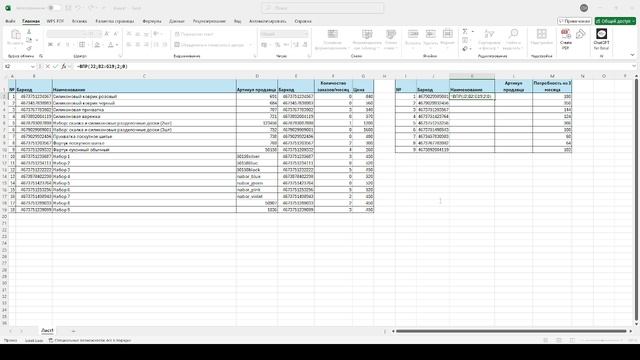The height and width of the screenshot is (360, 640).
Task: Expand the AutoSum dropdown arrow
Action: pyautogui.click(x=473, y=31)
